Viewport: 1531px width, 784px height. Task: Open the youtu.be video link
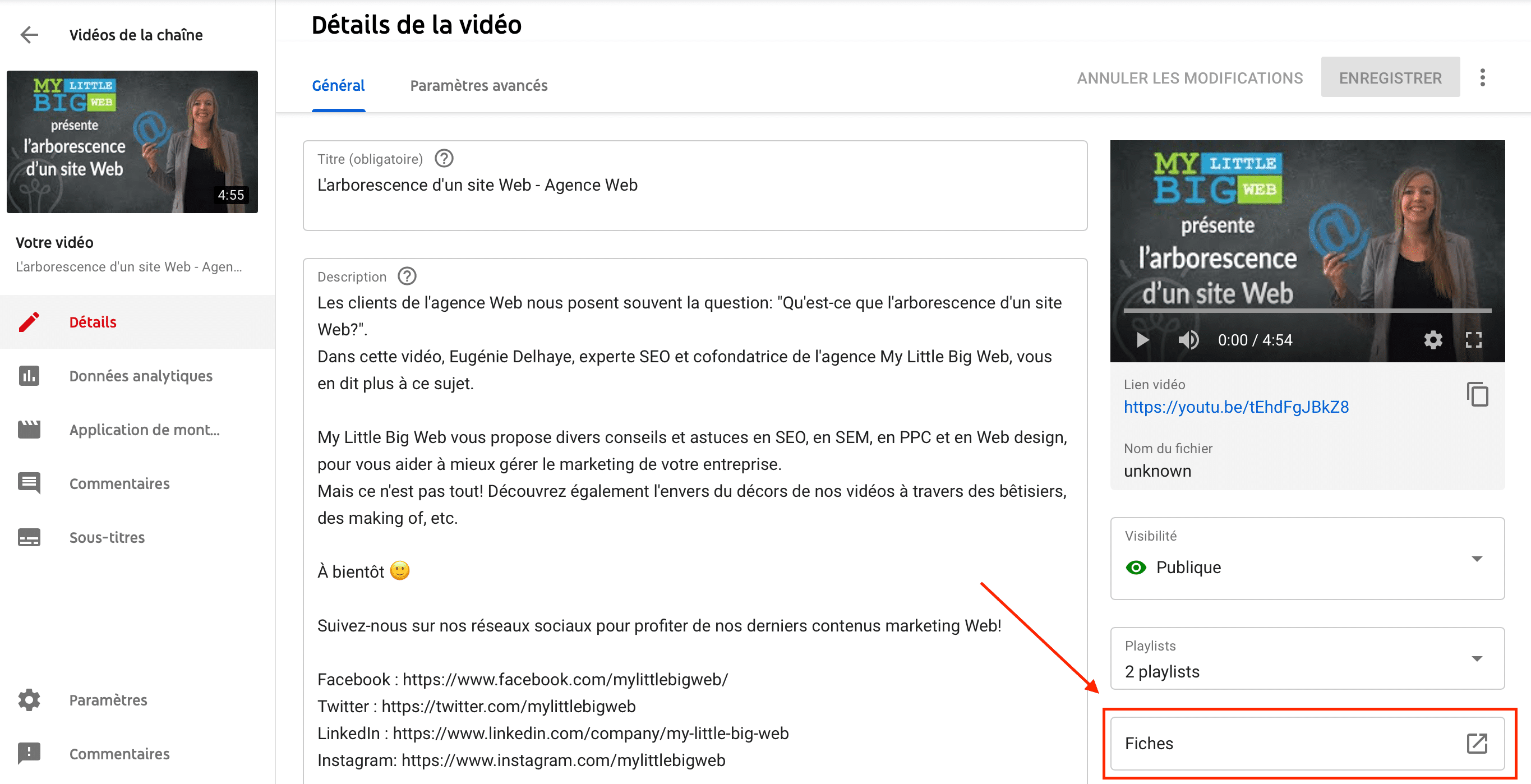1235,407
